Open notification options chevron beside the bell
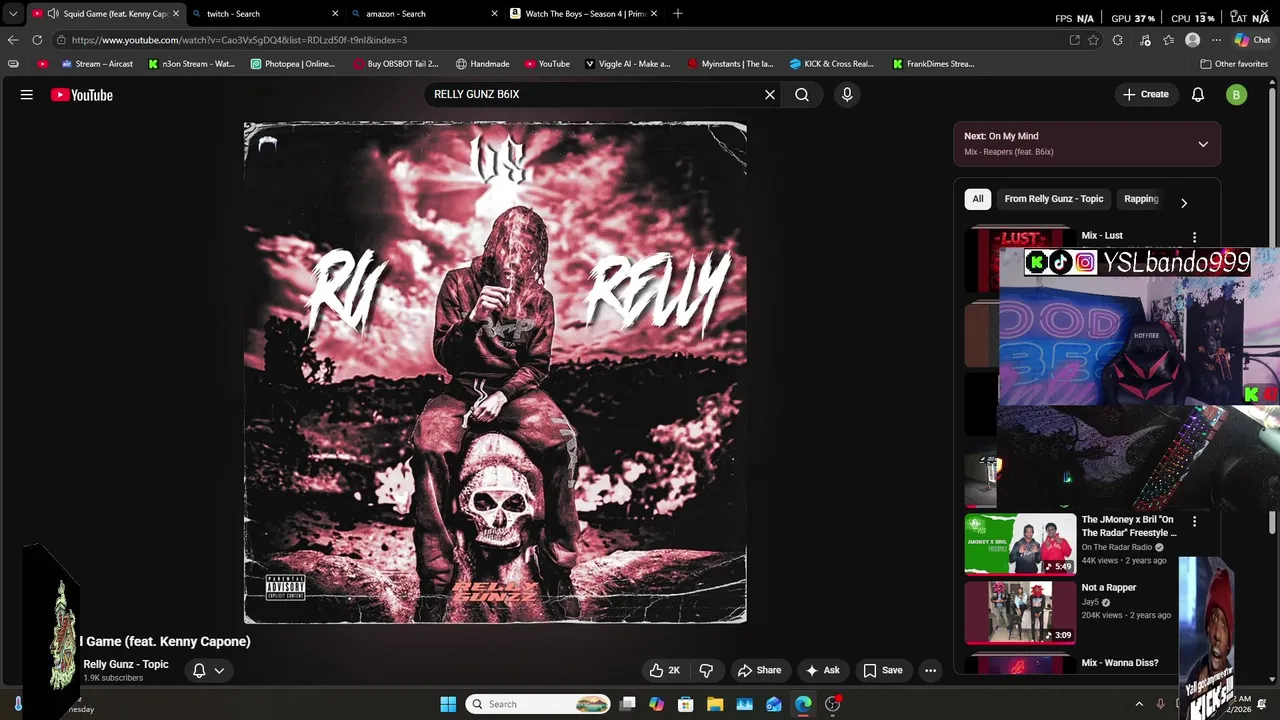This screenshot has width=1280, height=720. tap(219, 671)
